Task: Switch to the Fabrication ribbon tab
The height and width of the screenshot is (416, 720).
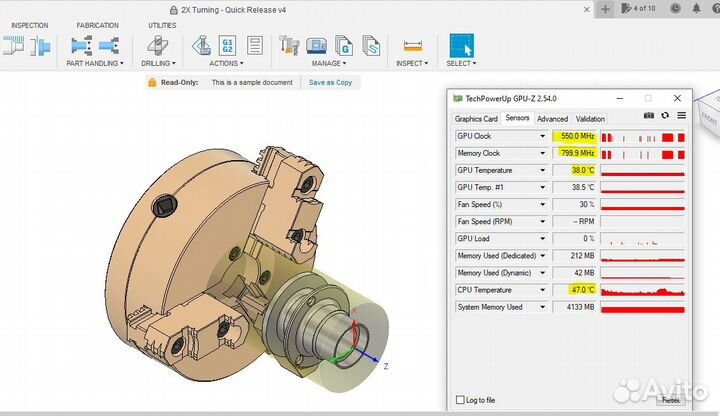Action: click(x=97, y=25)
